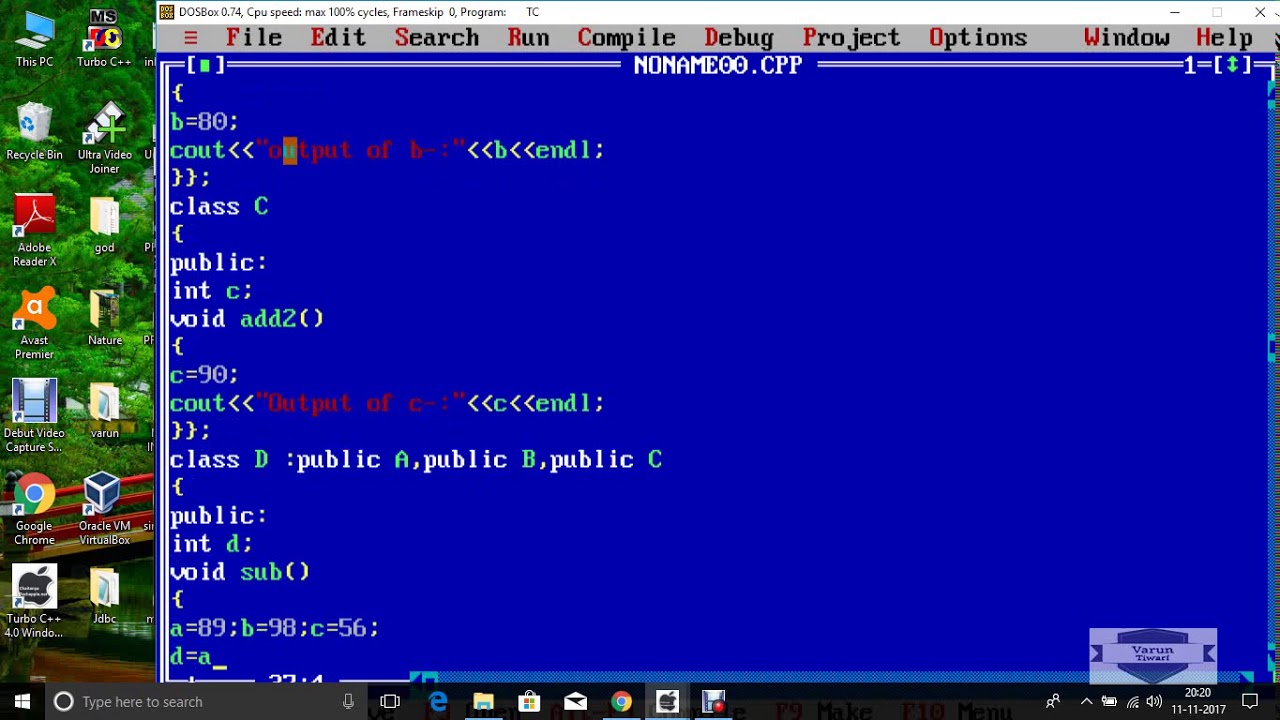Click the 'void sub()' line in editor

(x=240, y=572)
